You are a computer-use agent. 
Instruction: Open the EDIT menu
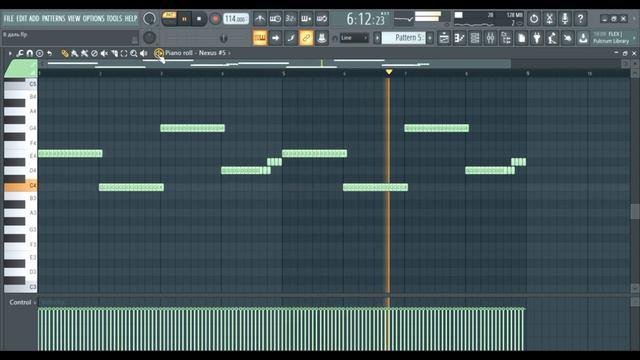point(22,18)
